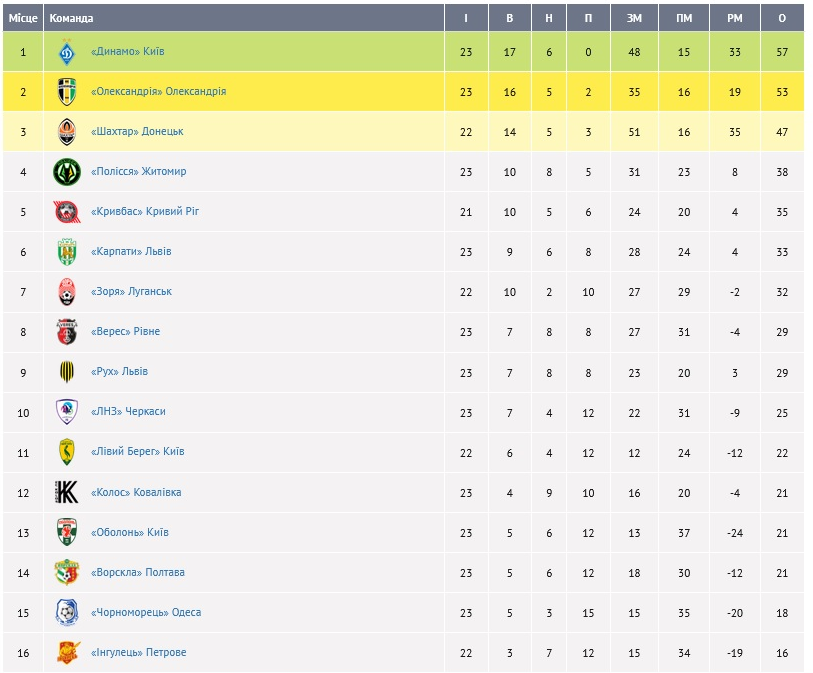Viewport: 813px width, 673px height.
Task: Click the «Місце» column header
Action: (x=23, y=18)
